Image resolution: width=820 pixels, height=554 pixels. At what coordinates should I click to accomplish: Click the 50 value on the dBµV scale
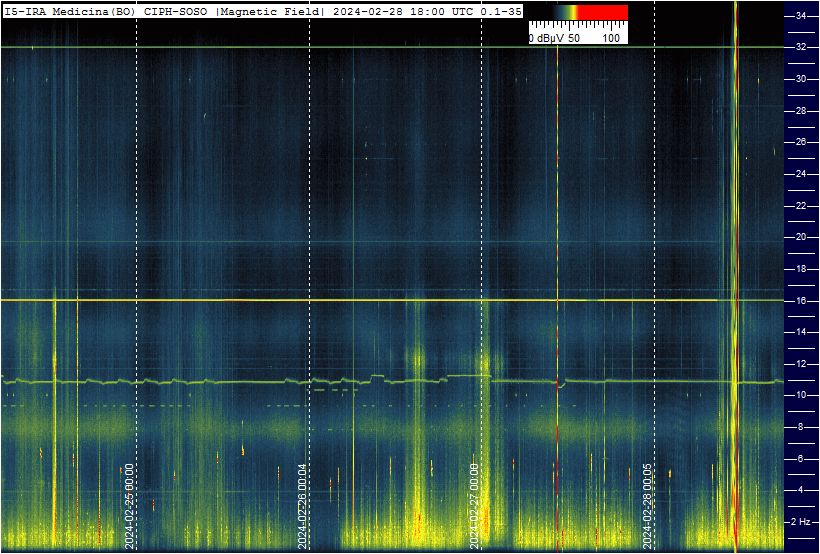[574, 38]
